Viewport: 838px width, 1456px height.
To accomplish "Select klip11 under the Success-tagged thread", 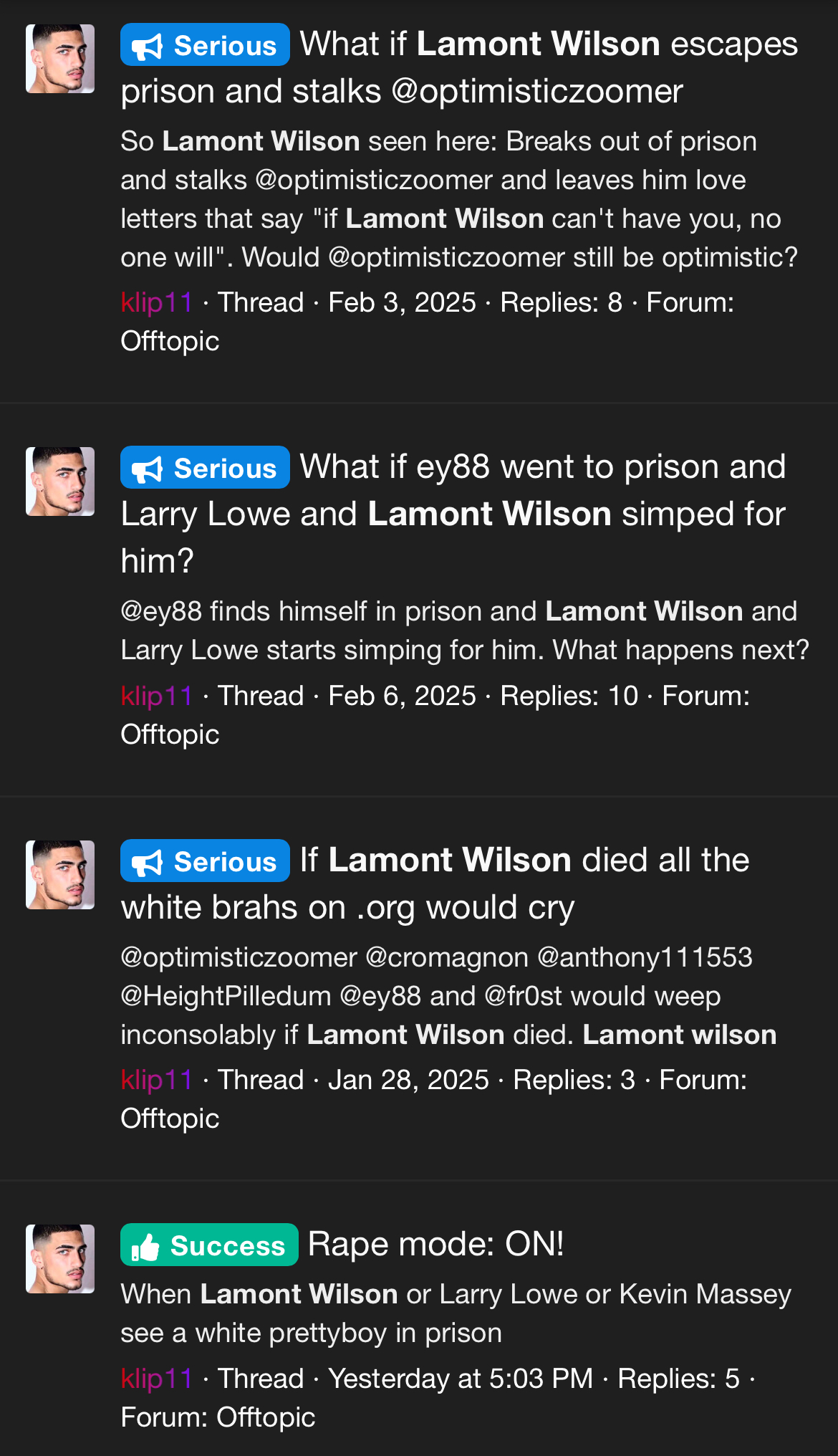I will 156,1379.
